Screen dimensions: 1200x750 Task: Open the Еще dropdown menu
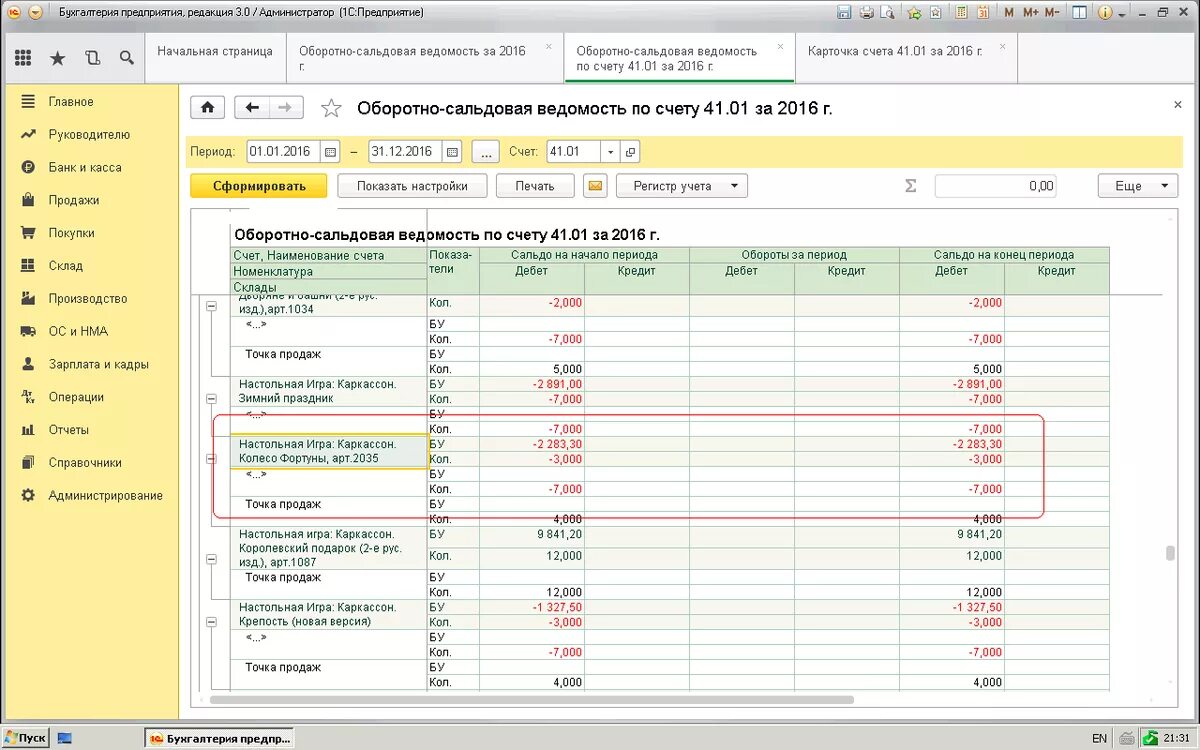tap(1138, 186)
